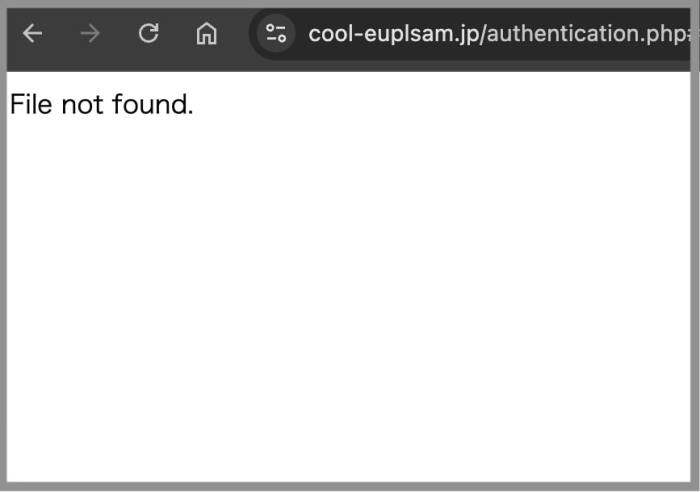This screenshot has height=492, width=700.
Task: Click the address bar URL text
Action: [x=499, y=33]
